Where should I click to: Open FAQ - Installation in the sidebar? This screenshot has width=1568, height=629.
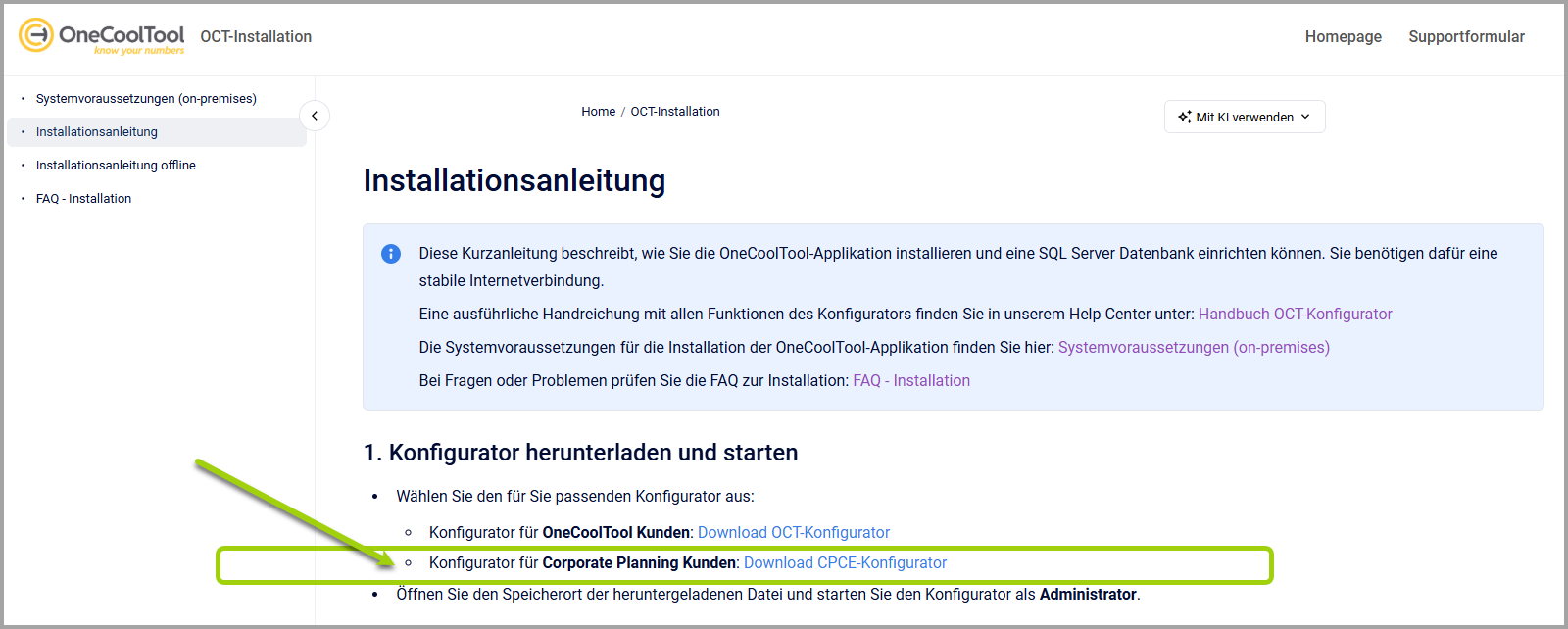click(83, 199)
